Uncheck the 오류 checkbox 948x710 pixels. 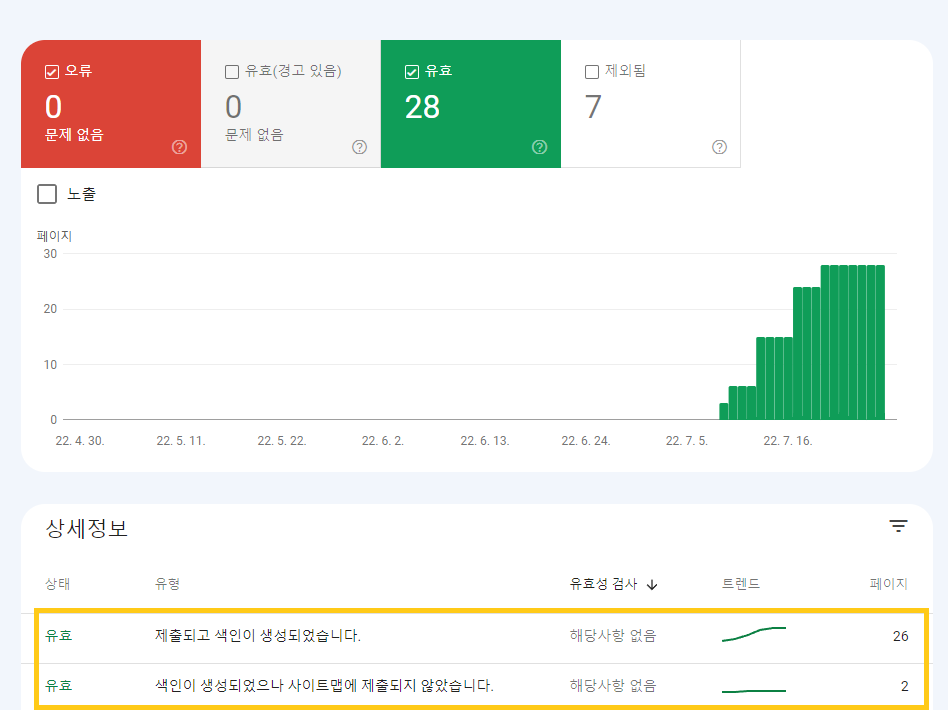(52, 72)
